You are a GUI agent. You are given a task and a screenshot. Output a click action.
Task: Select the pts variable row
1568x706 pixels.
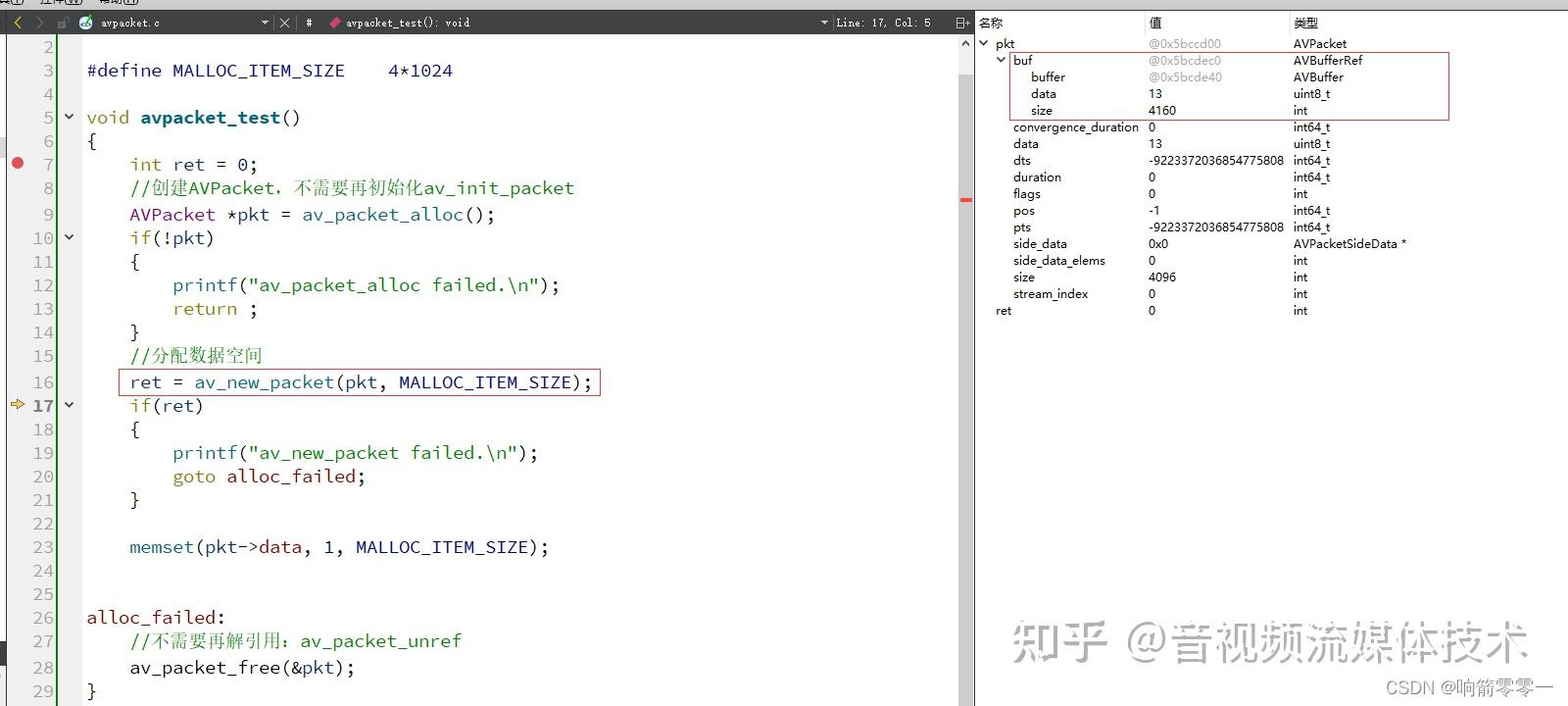click(x=1271, y=227)
